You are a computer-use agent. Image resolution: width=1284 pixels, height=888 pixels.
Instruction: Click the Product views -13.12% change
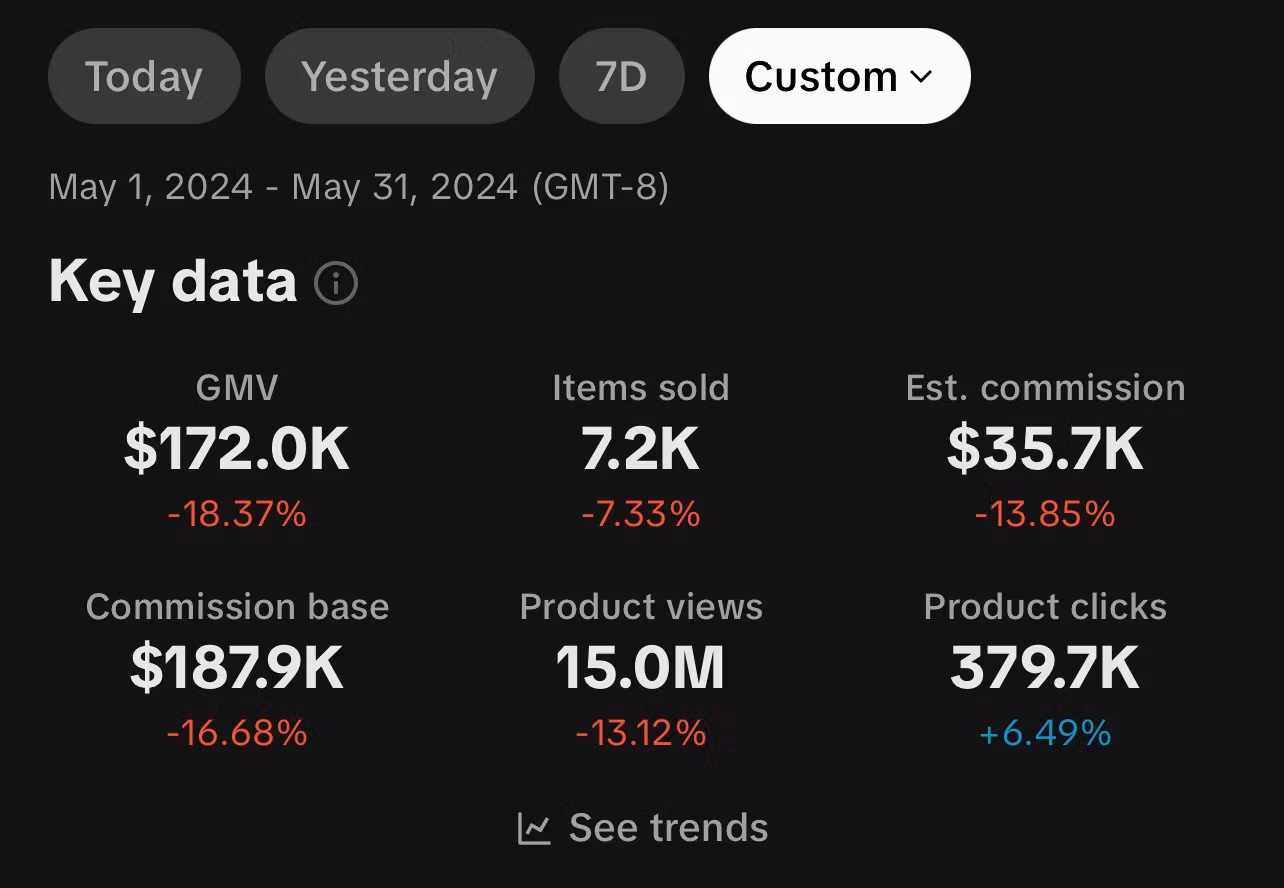(x=641, y=734)
